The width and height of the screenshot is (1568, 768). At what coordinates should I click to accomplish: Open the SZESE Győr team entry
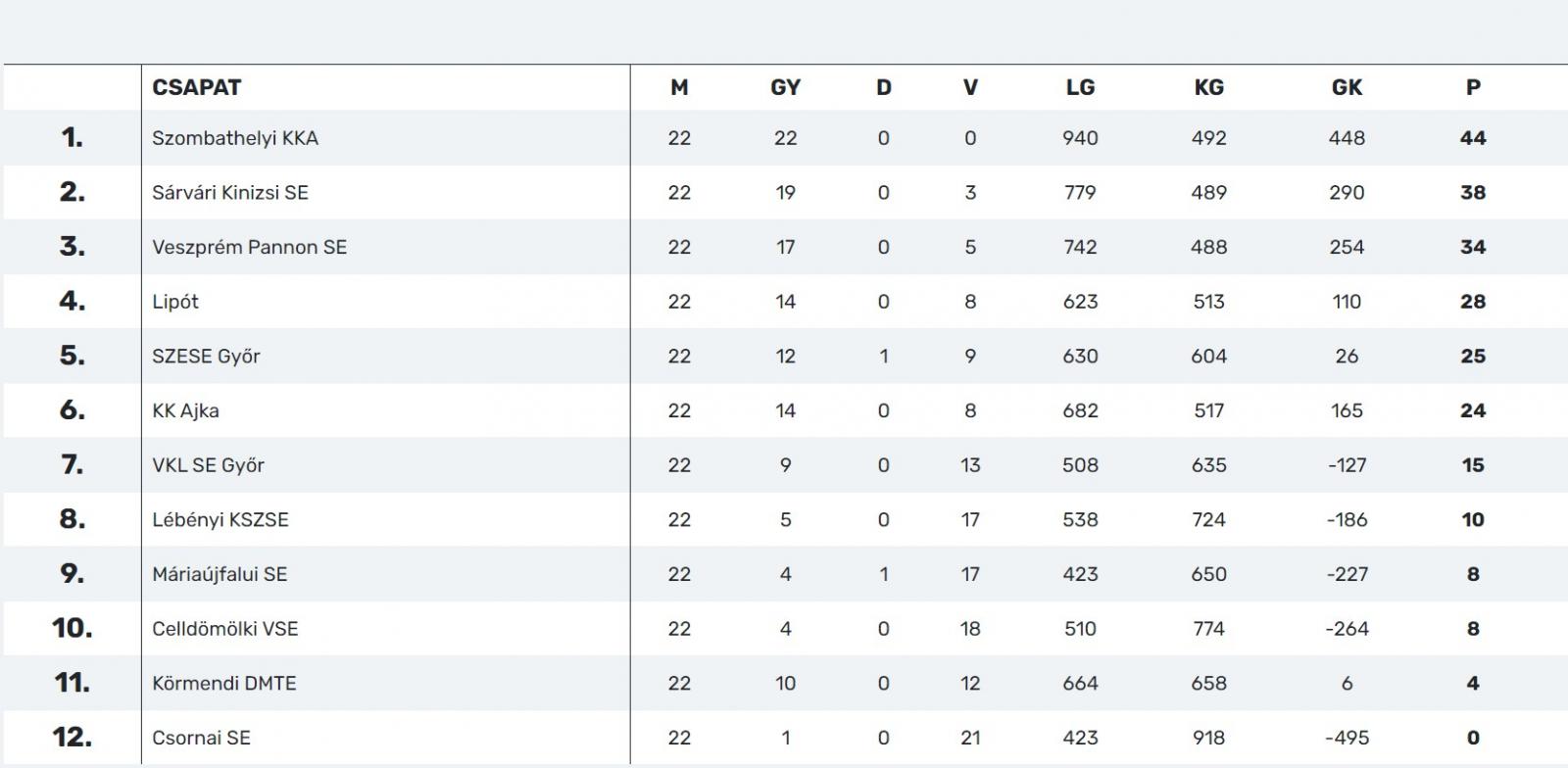click(207, 357)
